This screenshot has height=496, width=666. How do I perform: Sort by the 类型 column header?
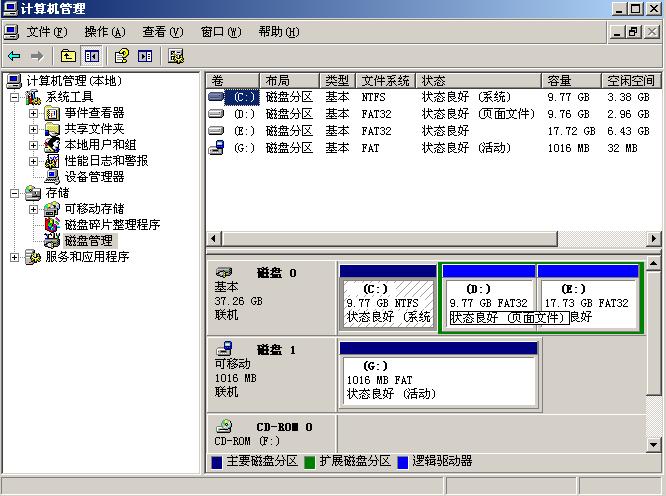point(338,80)
